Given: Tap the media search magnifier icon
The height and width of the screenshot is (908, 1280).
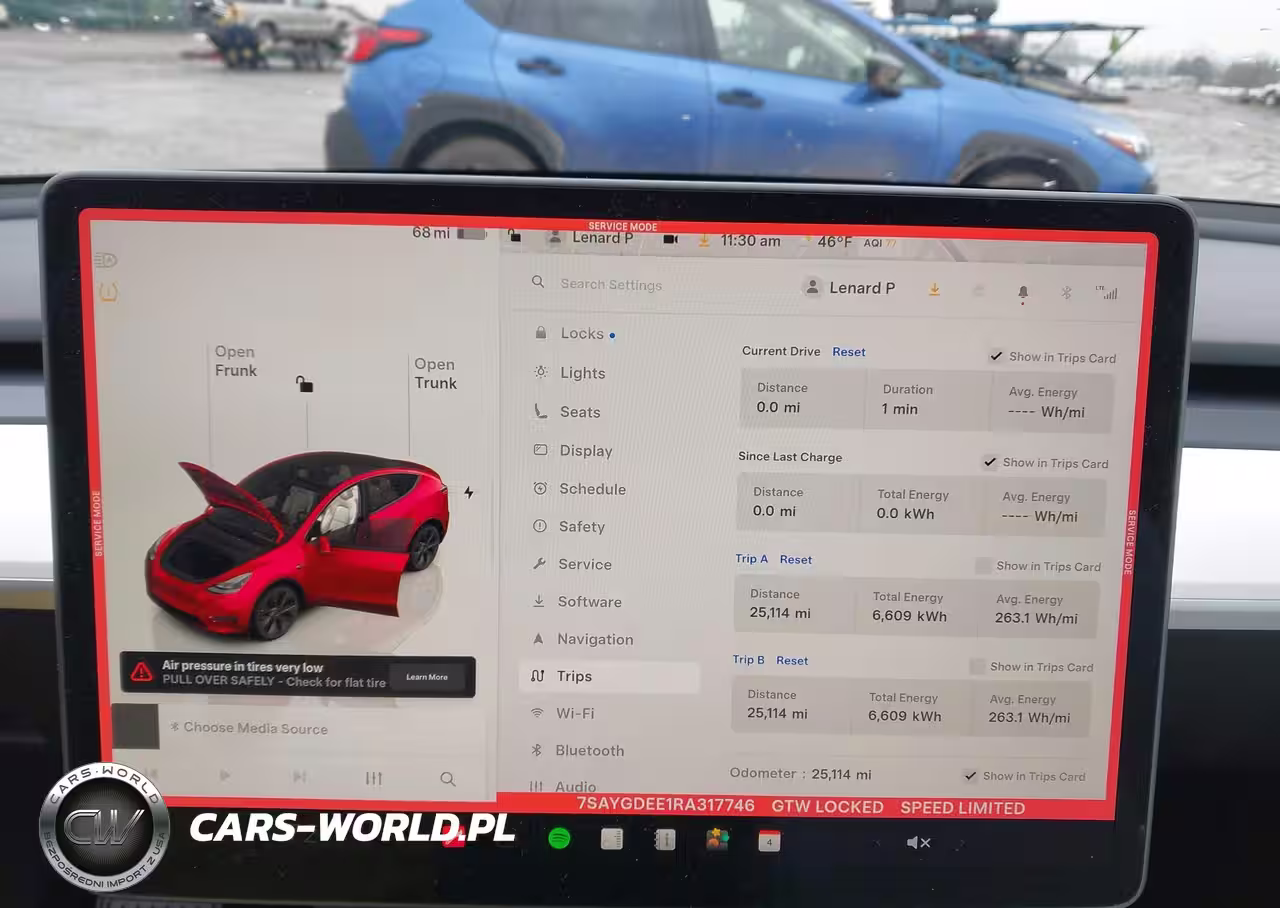Looking at the screenshot, I should pos(447,778).
